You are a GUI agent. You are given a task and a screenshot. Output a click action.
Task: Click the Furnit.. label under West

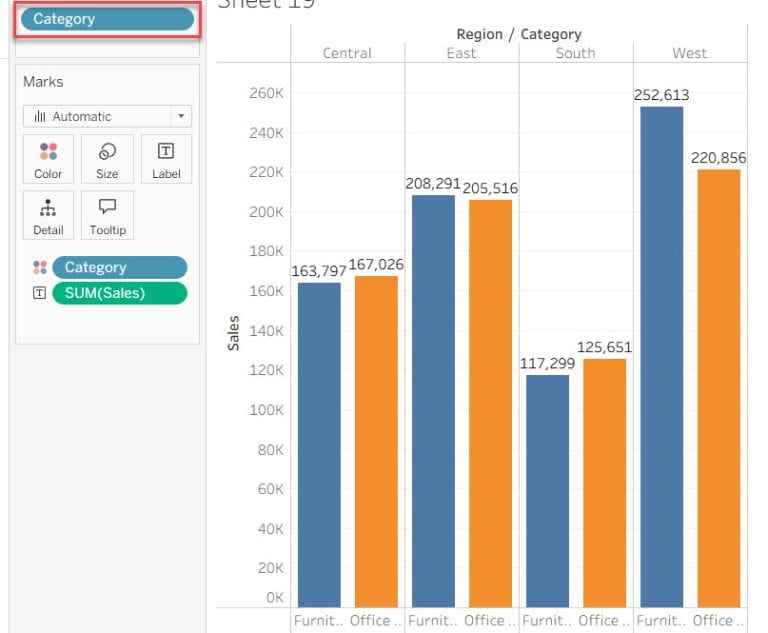coord(662,621)
